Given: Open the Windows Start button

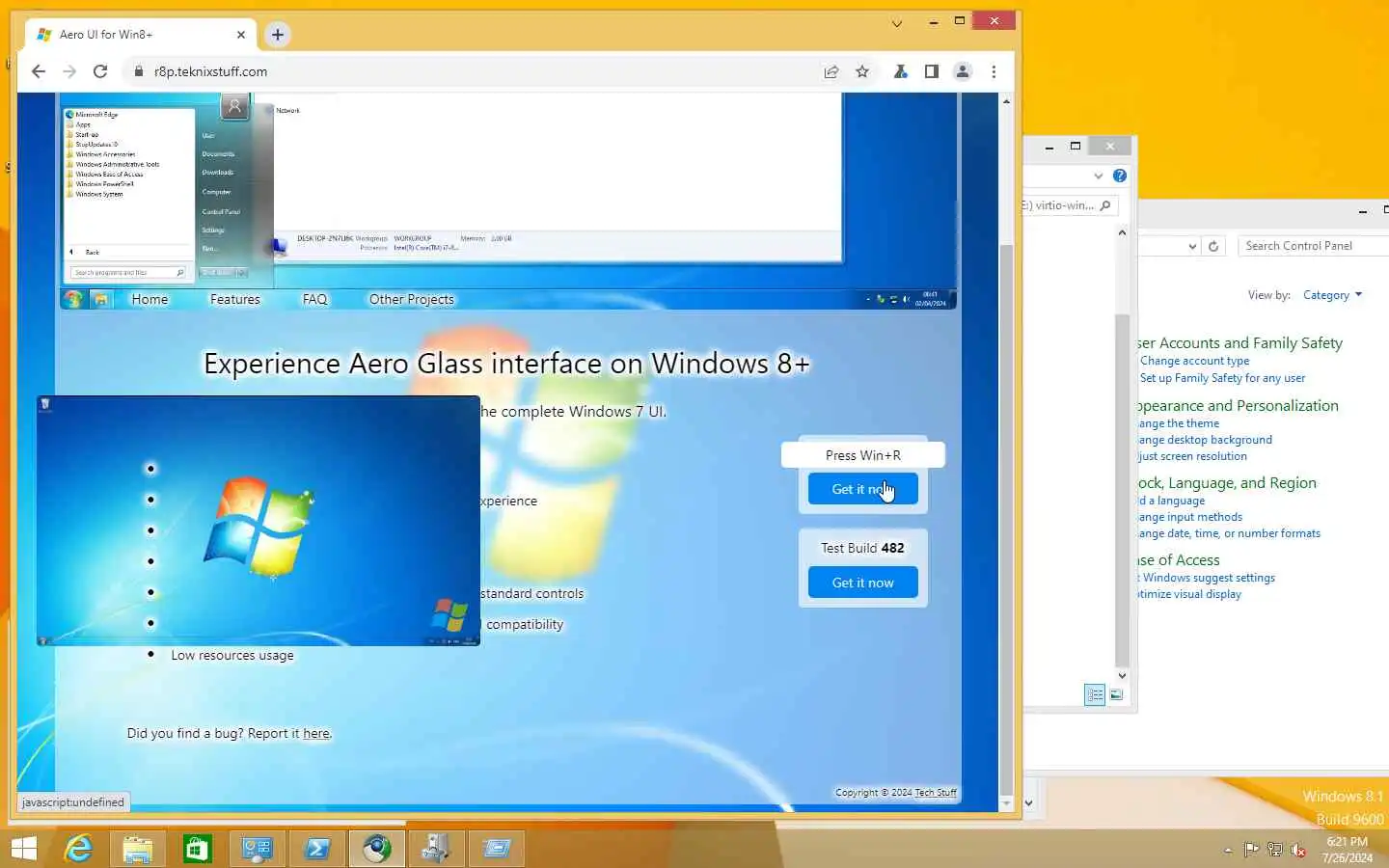Looking at the screenshot, I should pyautogui.click(x=23, y=849).
